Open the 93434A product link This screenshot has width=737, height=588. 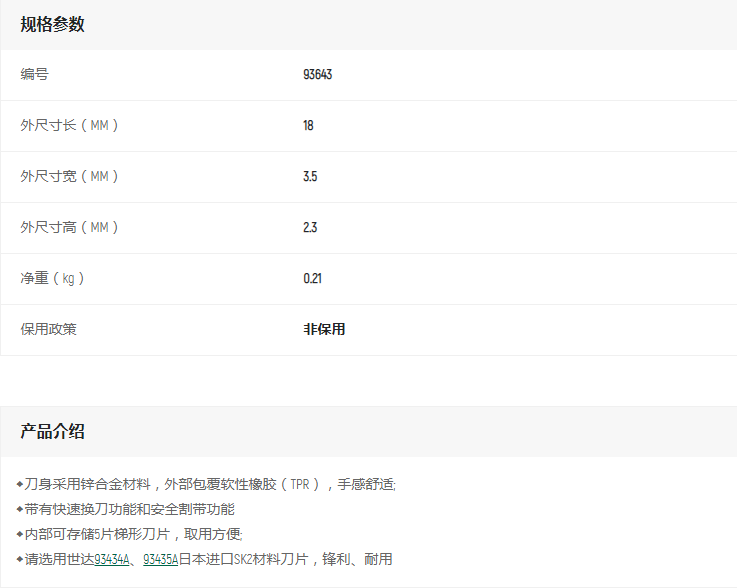(112, 559)
